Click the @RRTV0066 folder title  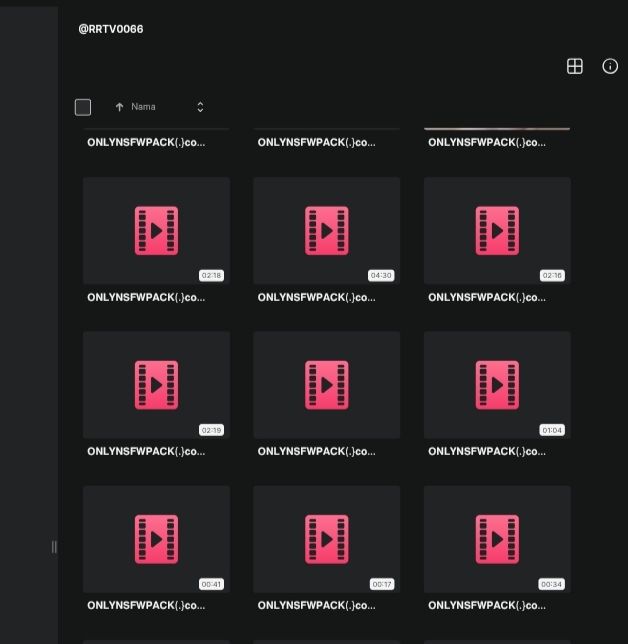pyautogui.click(x=111, y=29)
